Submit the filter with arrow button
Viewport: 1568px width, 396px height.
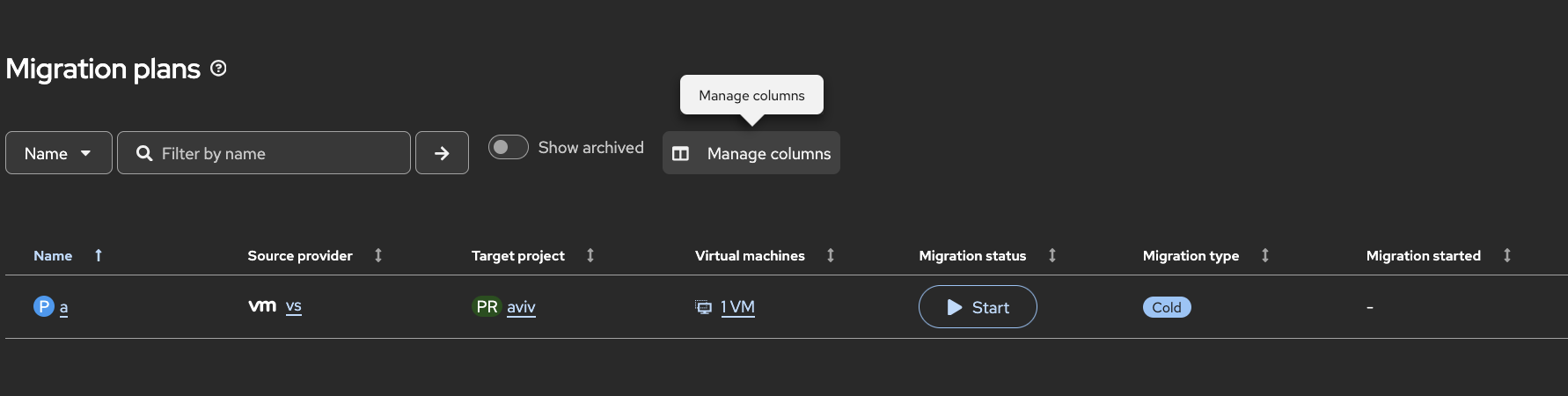click(442, 153)
